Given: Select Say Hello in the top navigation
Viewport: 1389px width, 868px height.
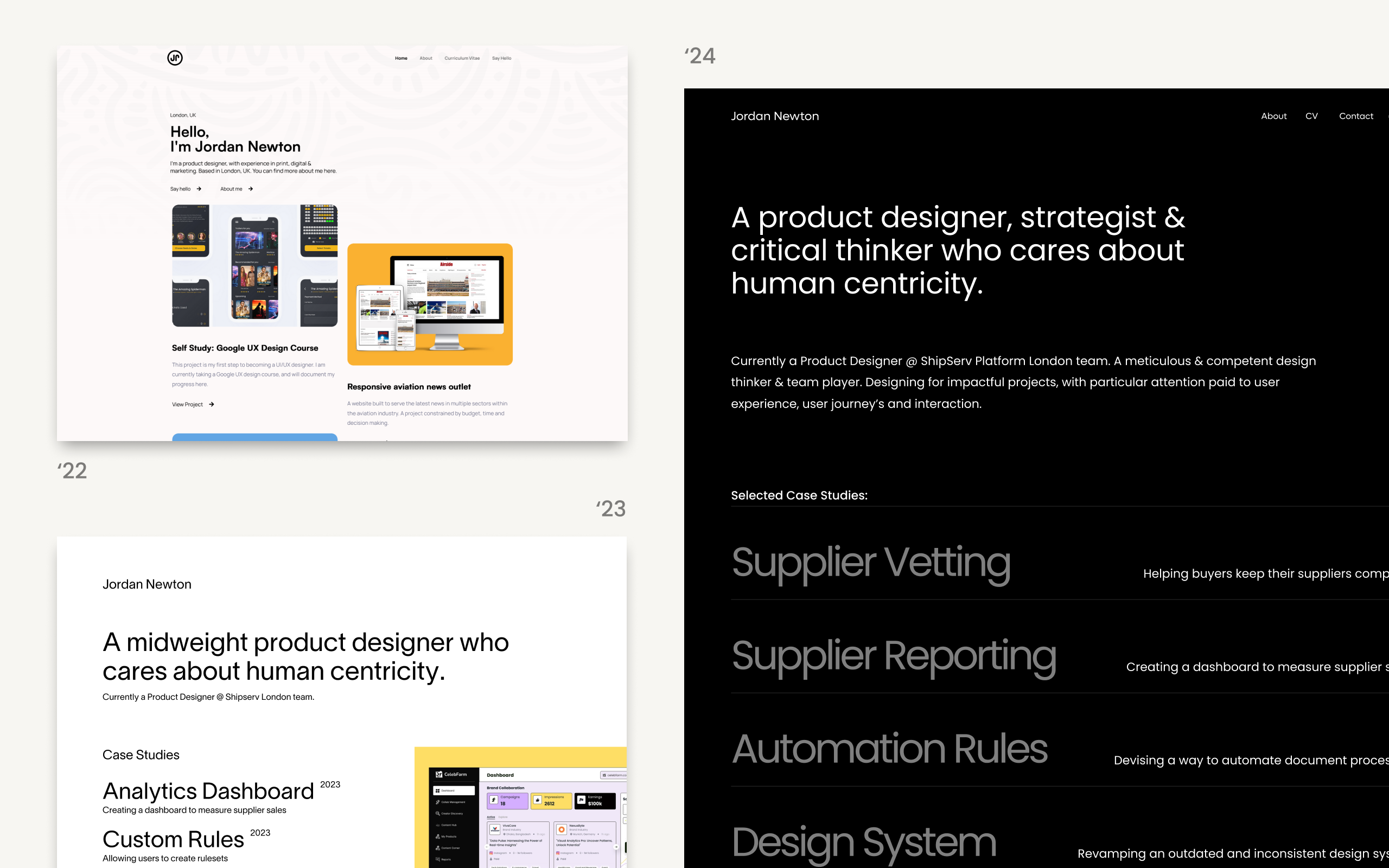Looking at the screenshot, I should pyautogui.click(x=502, y=59).
